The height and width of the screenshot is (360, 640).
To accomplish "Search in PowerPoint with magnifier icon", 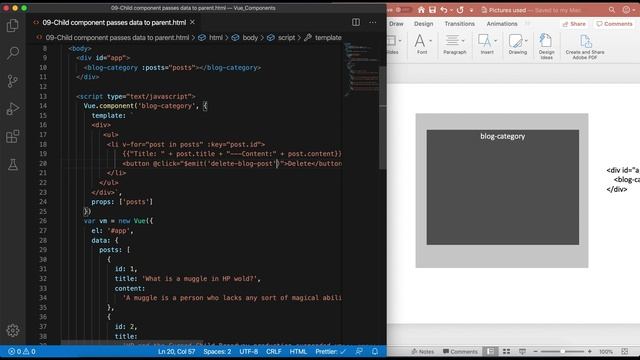I will coord(612,10).
